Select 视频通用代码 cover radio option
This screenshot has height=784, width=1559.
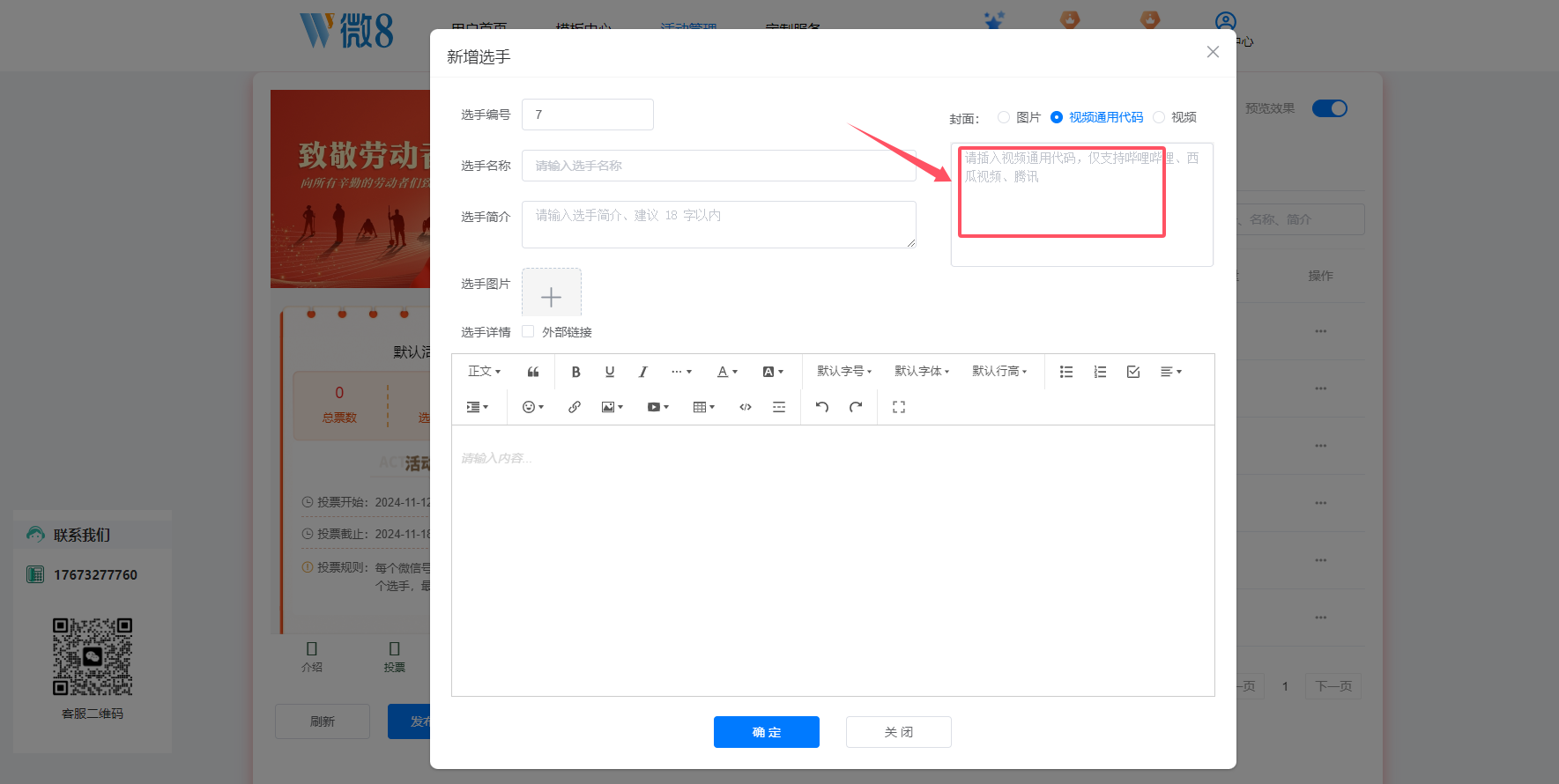coord(1057,117)
